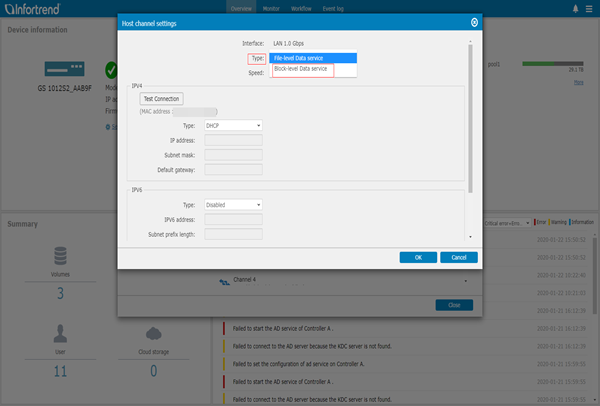Click the Test Connection button
This screenshot has width=600, height=406.
coord(162,100)
